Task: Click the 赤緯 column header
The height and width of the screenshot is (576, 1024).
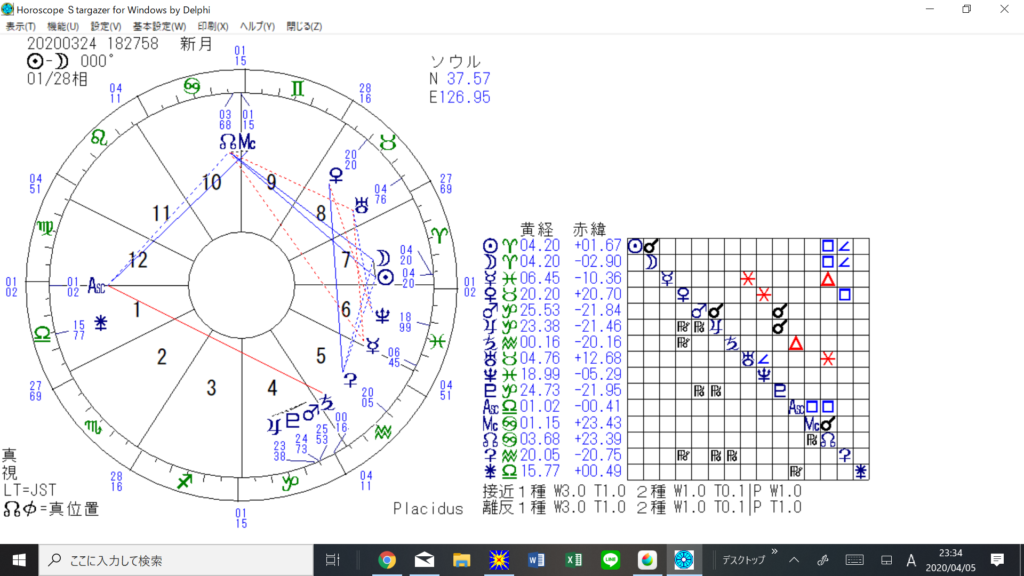Action: (x=589, y=229)
